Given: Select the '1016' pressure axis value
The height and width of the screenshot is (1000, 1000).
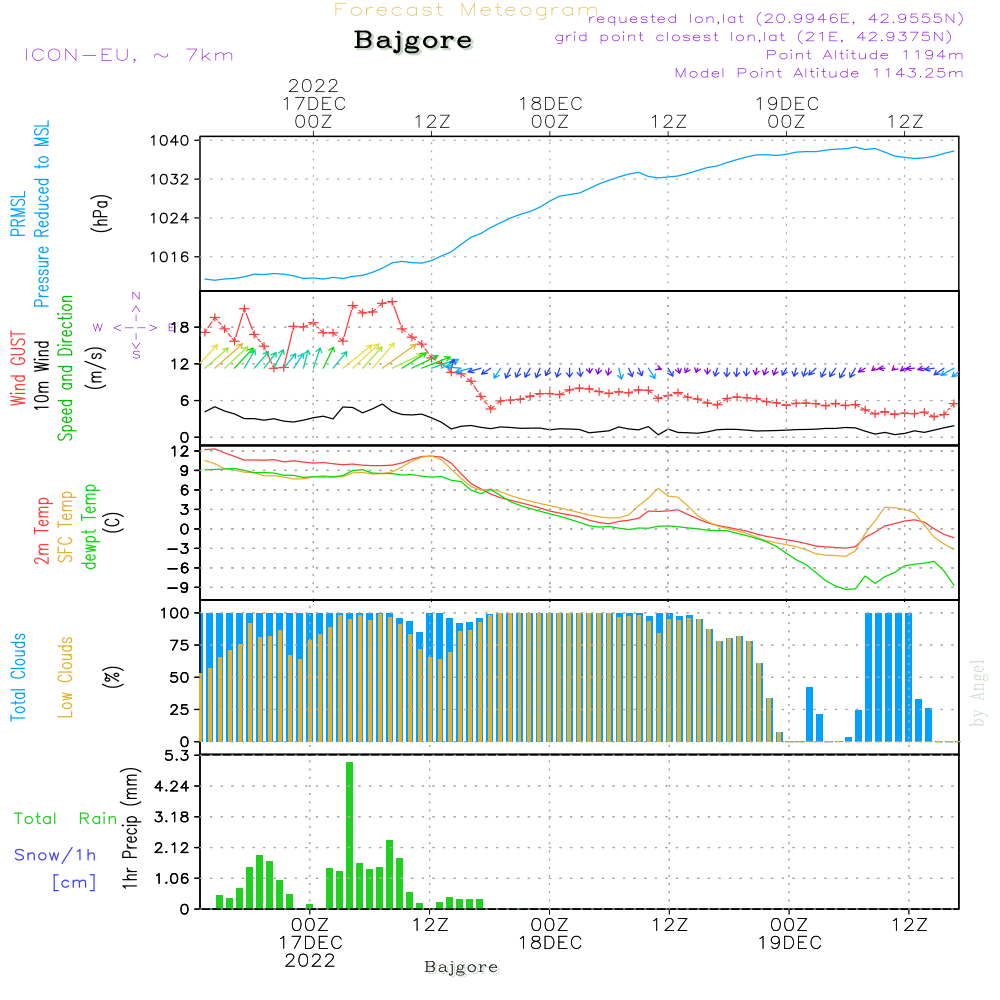Looking at the screenshot, I should click(170, 257).
